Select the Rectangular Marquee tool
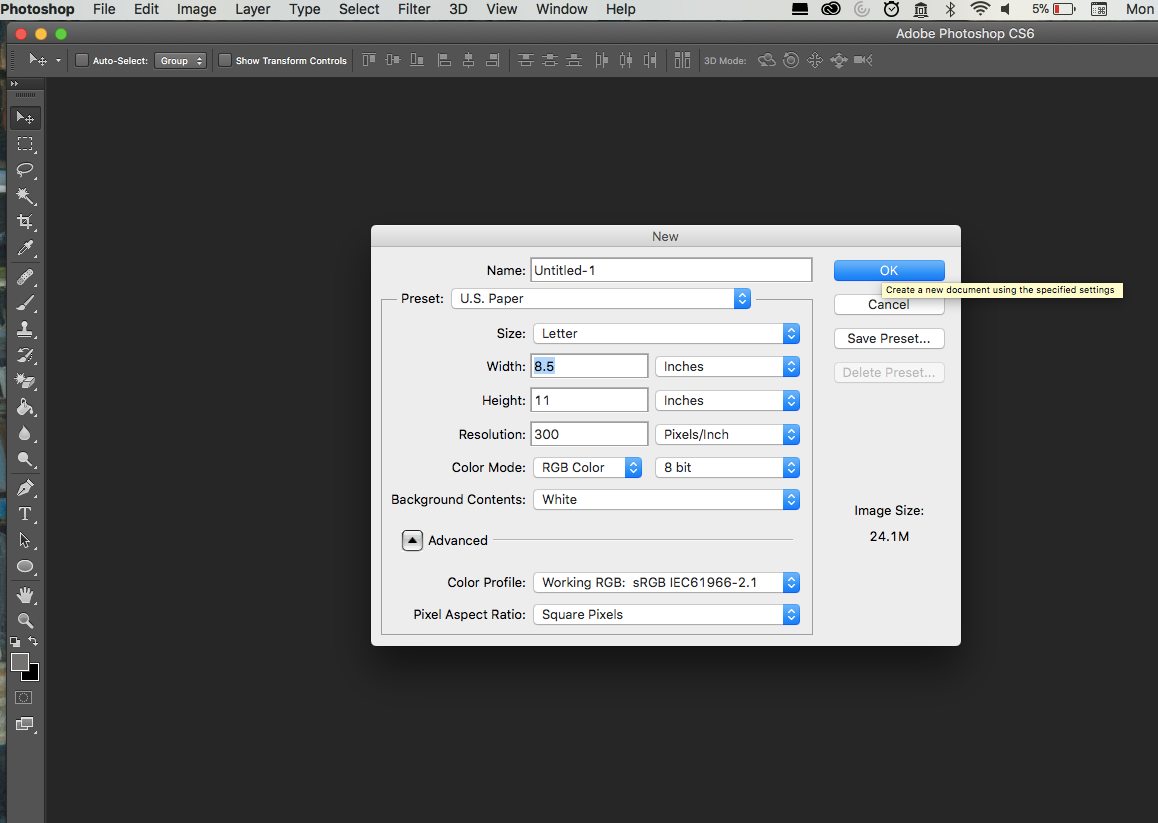 tap(25, 144)
